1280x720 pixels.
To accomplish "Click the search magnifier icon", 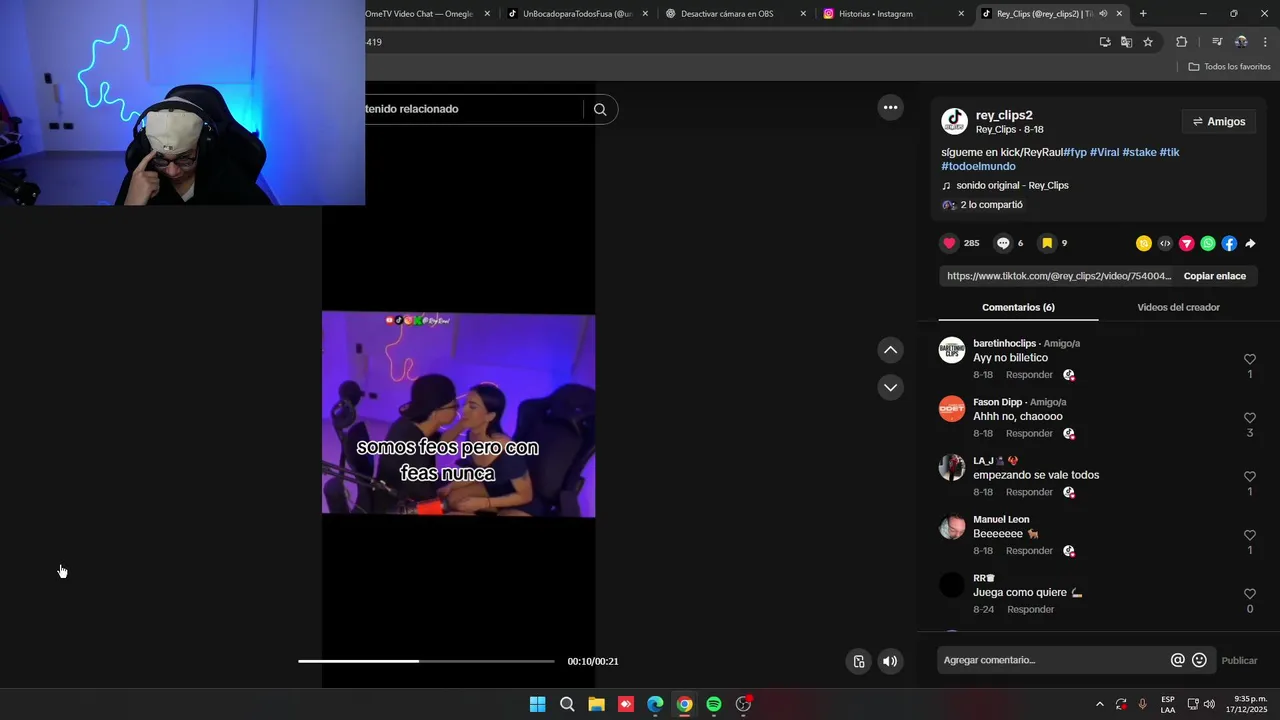I will click(x=600, y=110).
